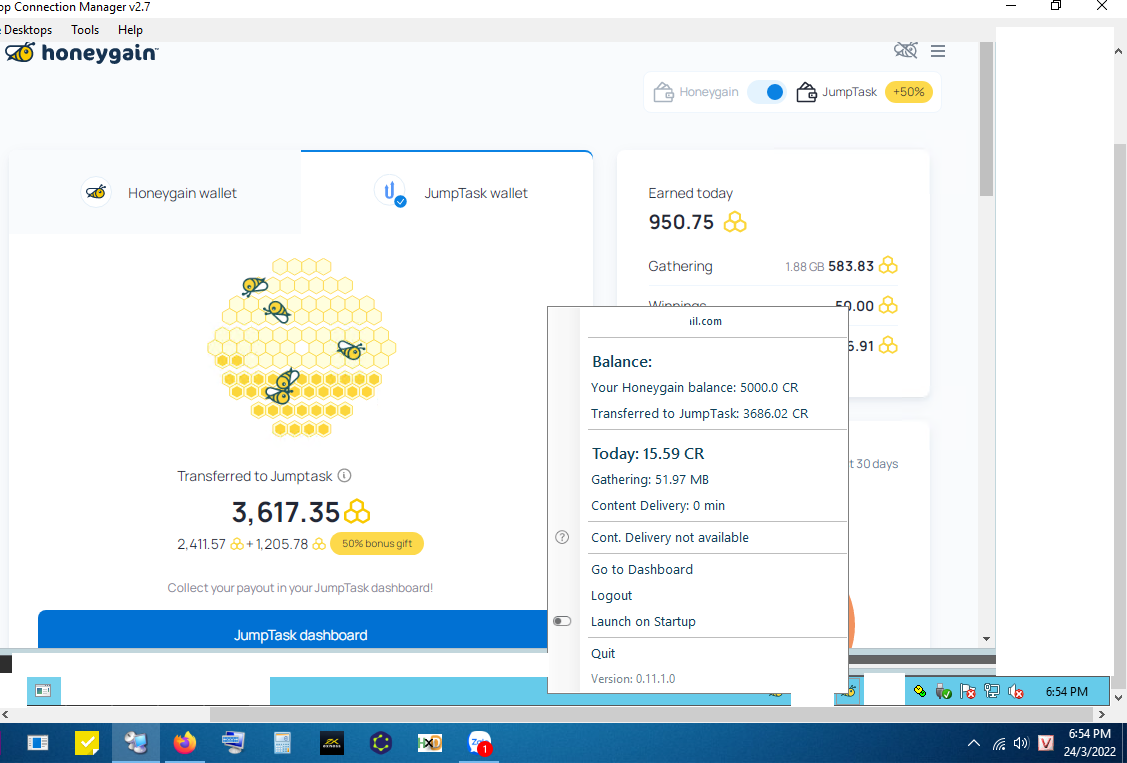Switch to the JumpTask wallet tab
This screenshot has width=1127, height=763.
[452, 193]
